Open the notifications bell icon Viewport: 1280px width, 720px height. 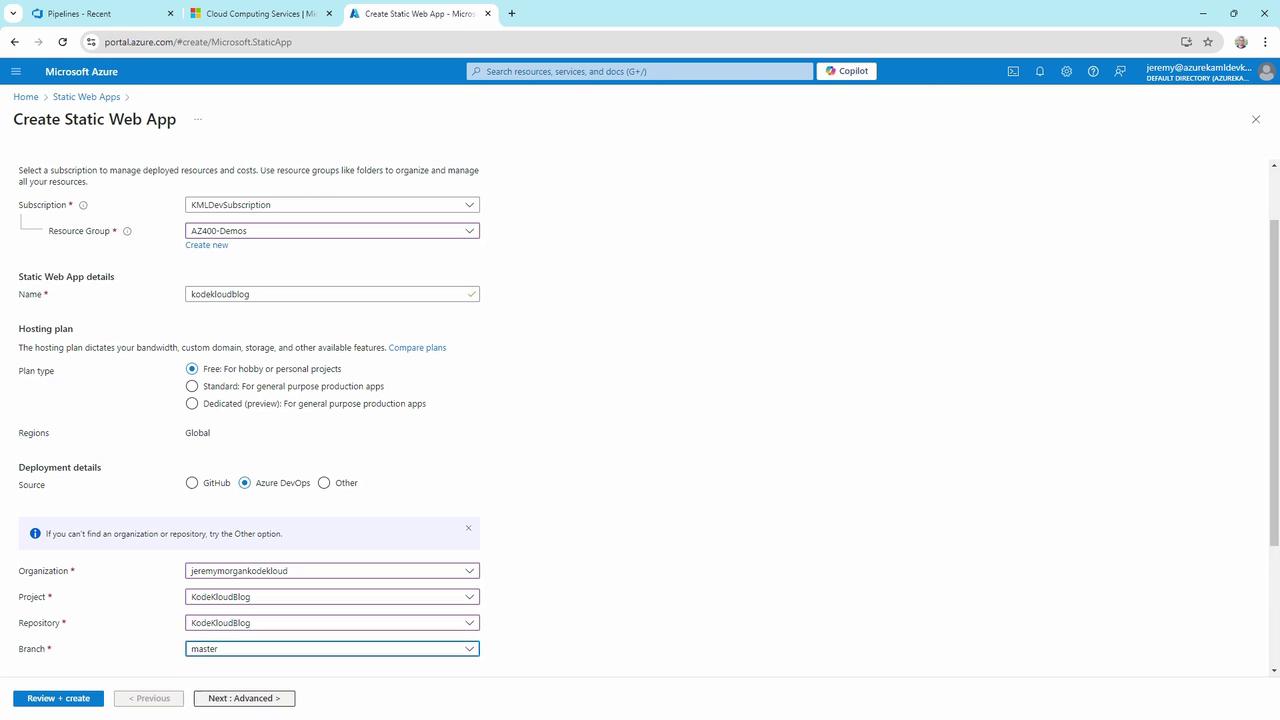(1040, 71)
